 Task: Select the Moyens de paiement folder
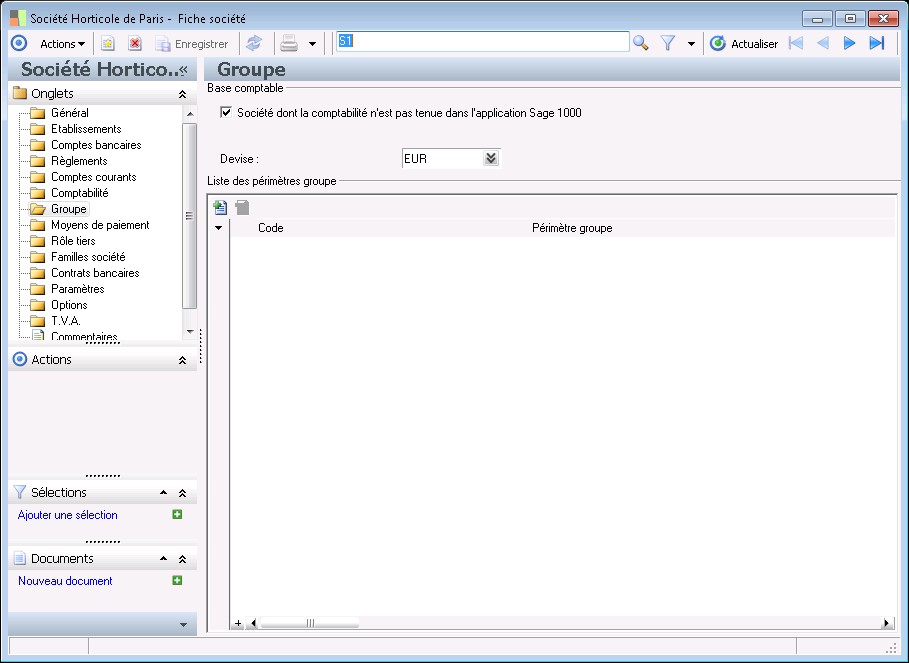(x=100, y=225)
